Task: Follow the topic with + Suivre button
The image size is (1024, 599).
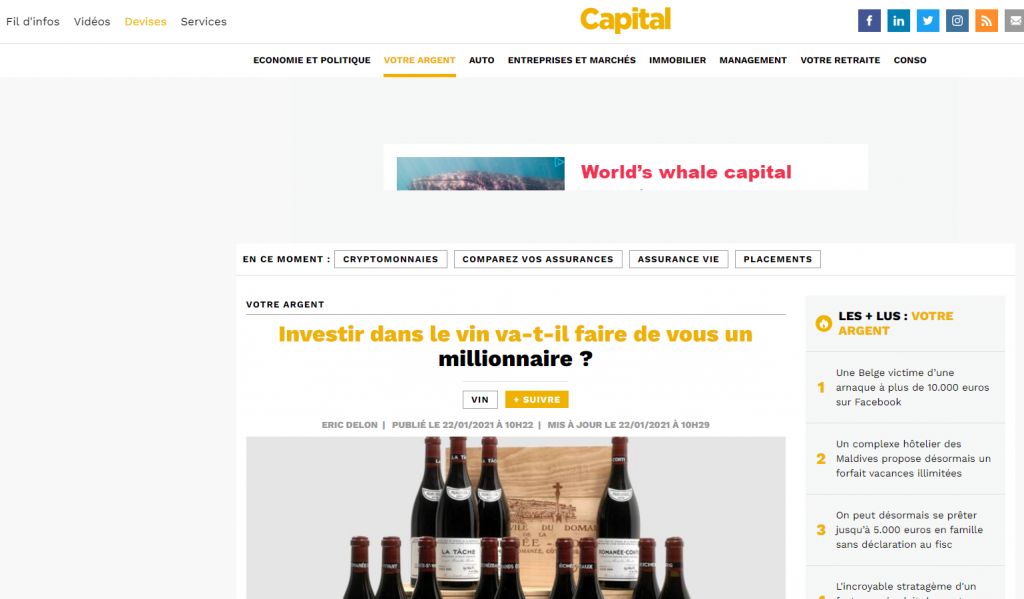Action: coord(537,399)
